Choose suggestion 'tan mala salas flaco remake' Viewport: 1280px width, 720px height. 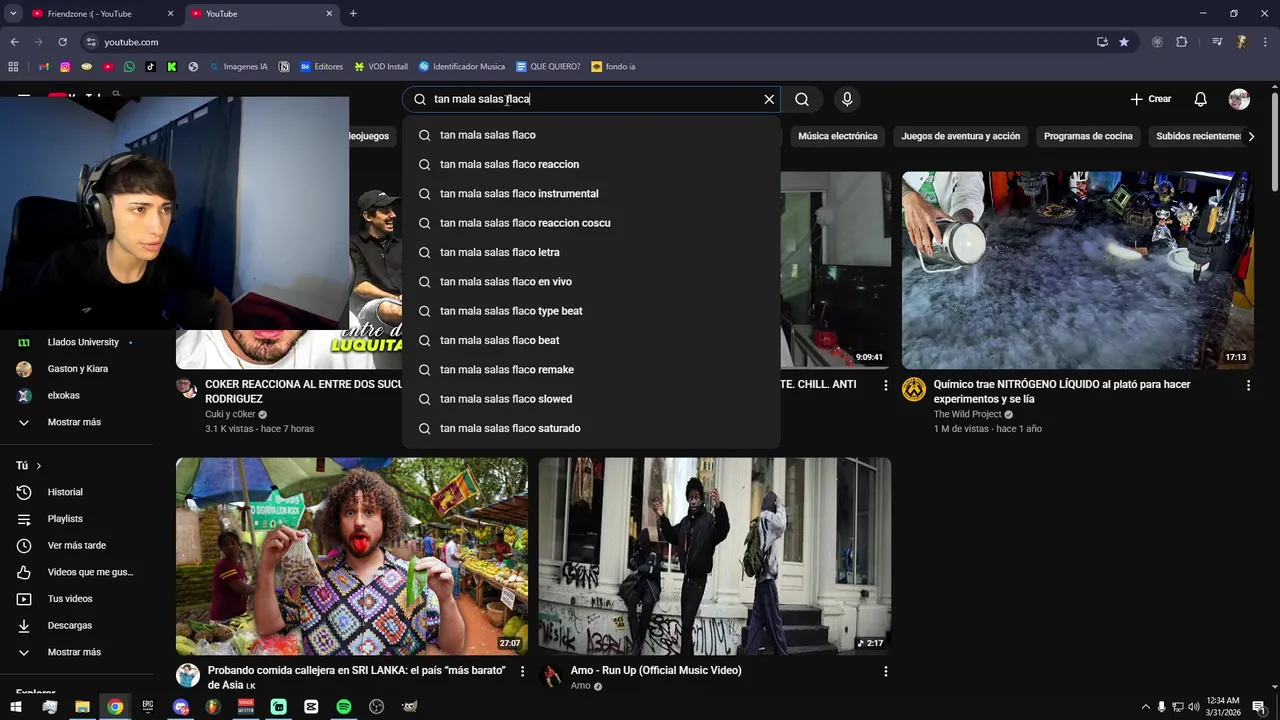pos(591,370)
